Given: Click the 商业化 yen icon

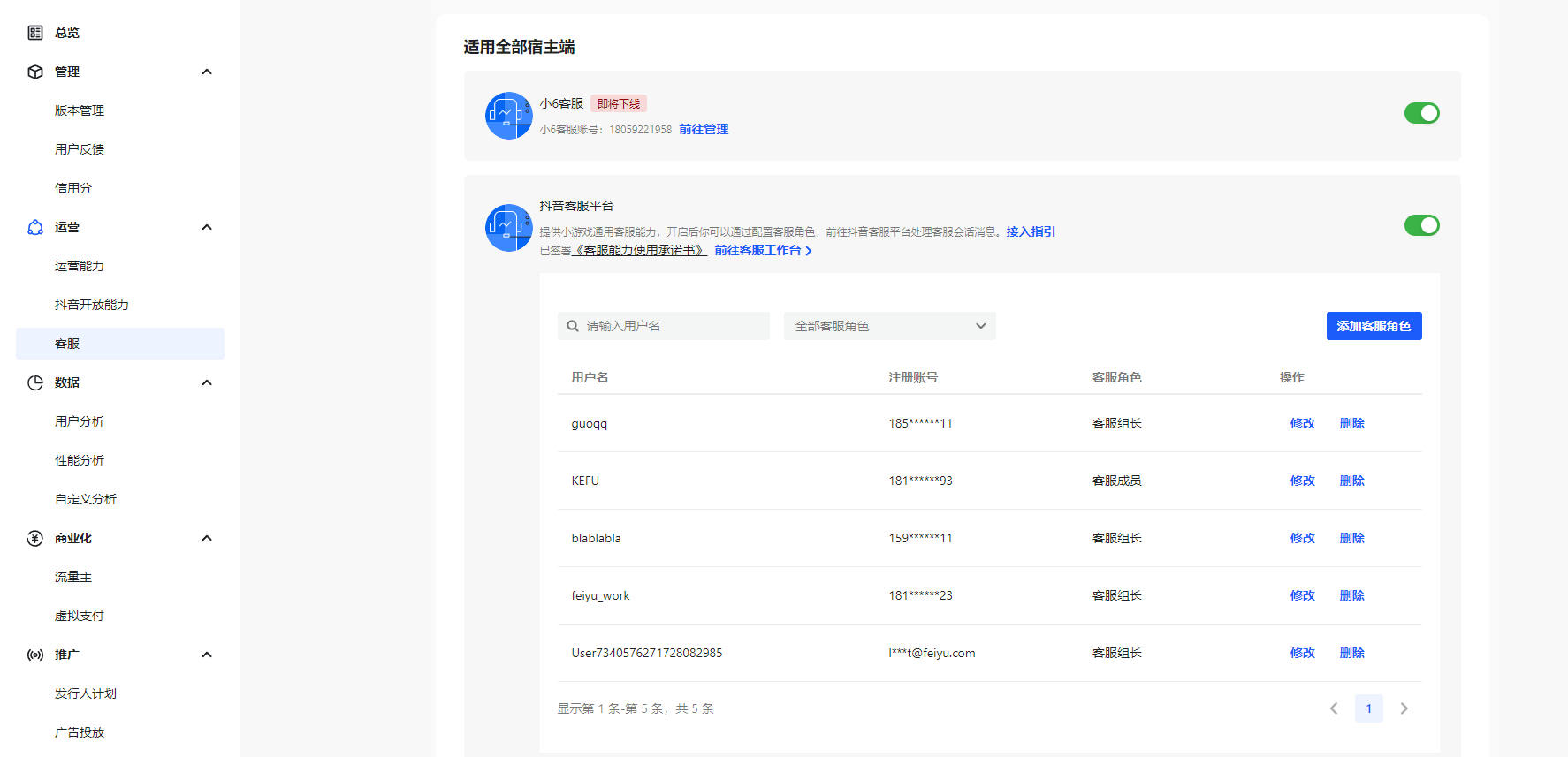Looking at the screenshot, I should coord(35,538).
